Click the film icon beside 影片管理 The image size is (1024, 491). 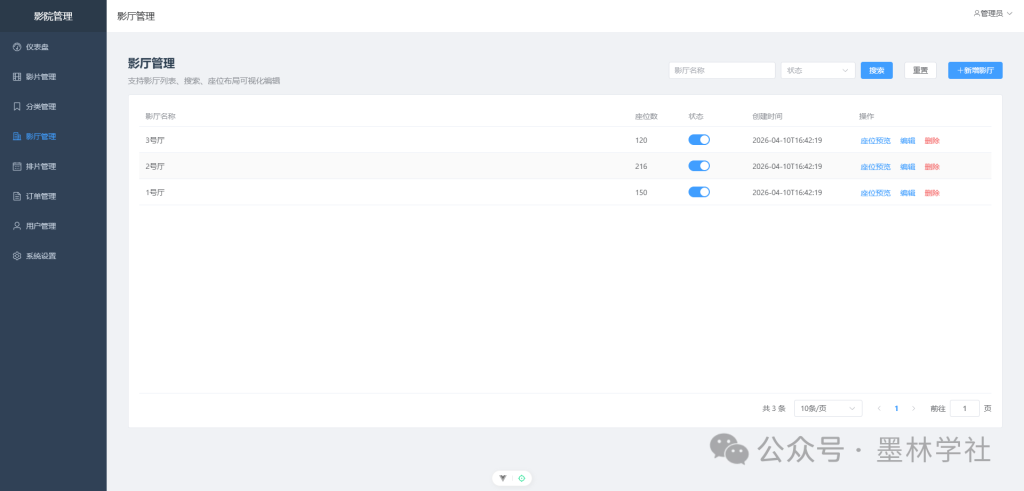pos(17,77)
